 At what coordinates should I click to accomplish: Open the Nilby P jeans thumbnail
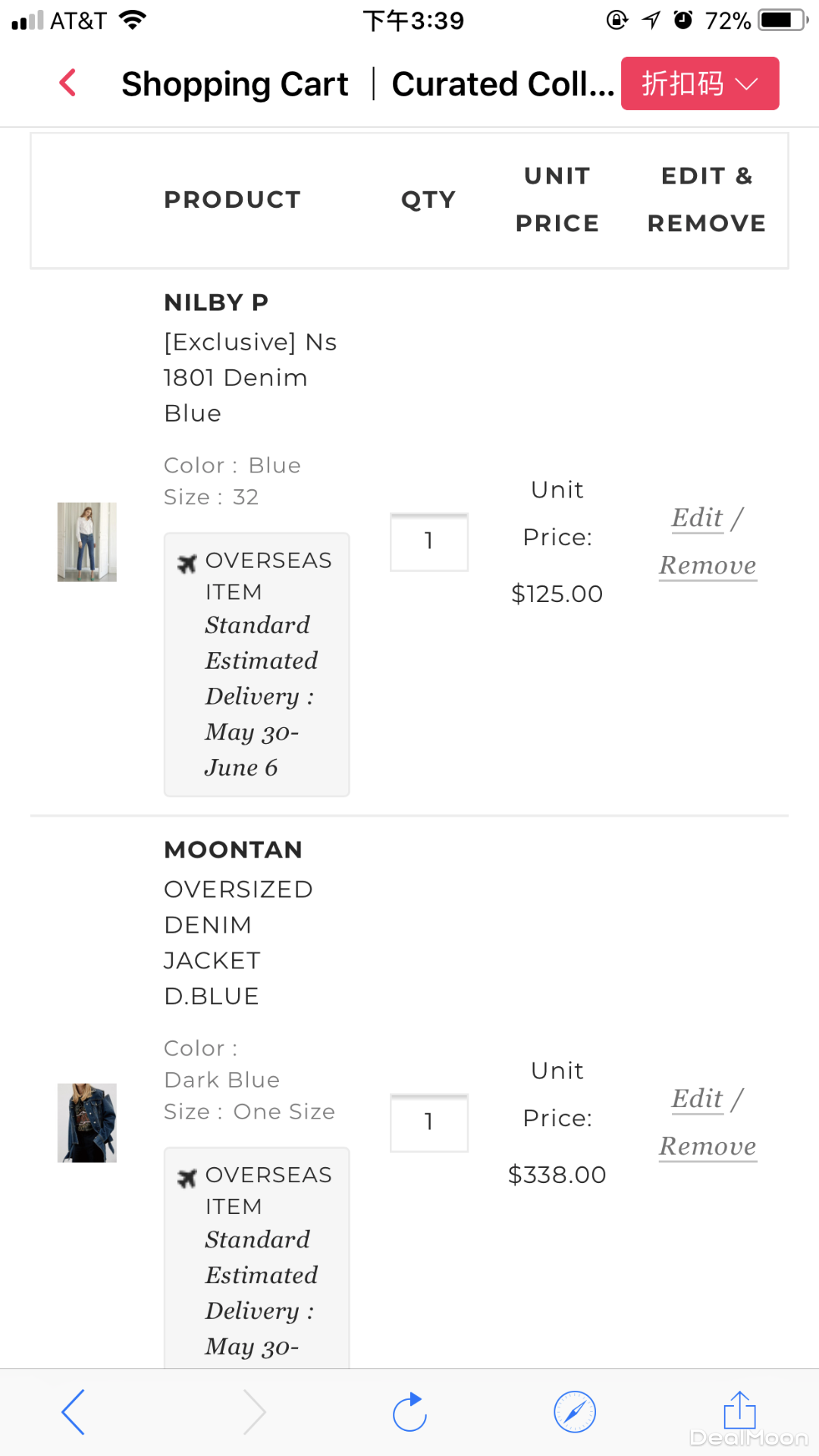pyautogui.click(x=87, y=541)
